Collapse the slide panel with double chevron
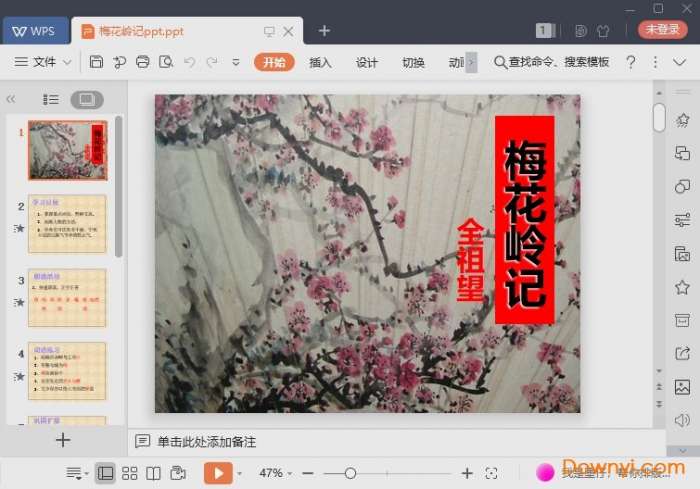 tap(11, 99)
